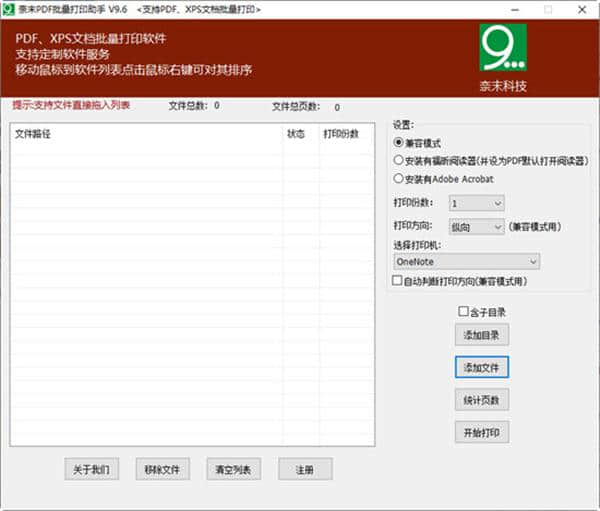600x511 pixels.
Task: Click the red hint text 提示:支持文件直接拖入列表
Action: coord(71,105)
